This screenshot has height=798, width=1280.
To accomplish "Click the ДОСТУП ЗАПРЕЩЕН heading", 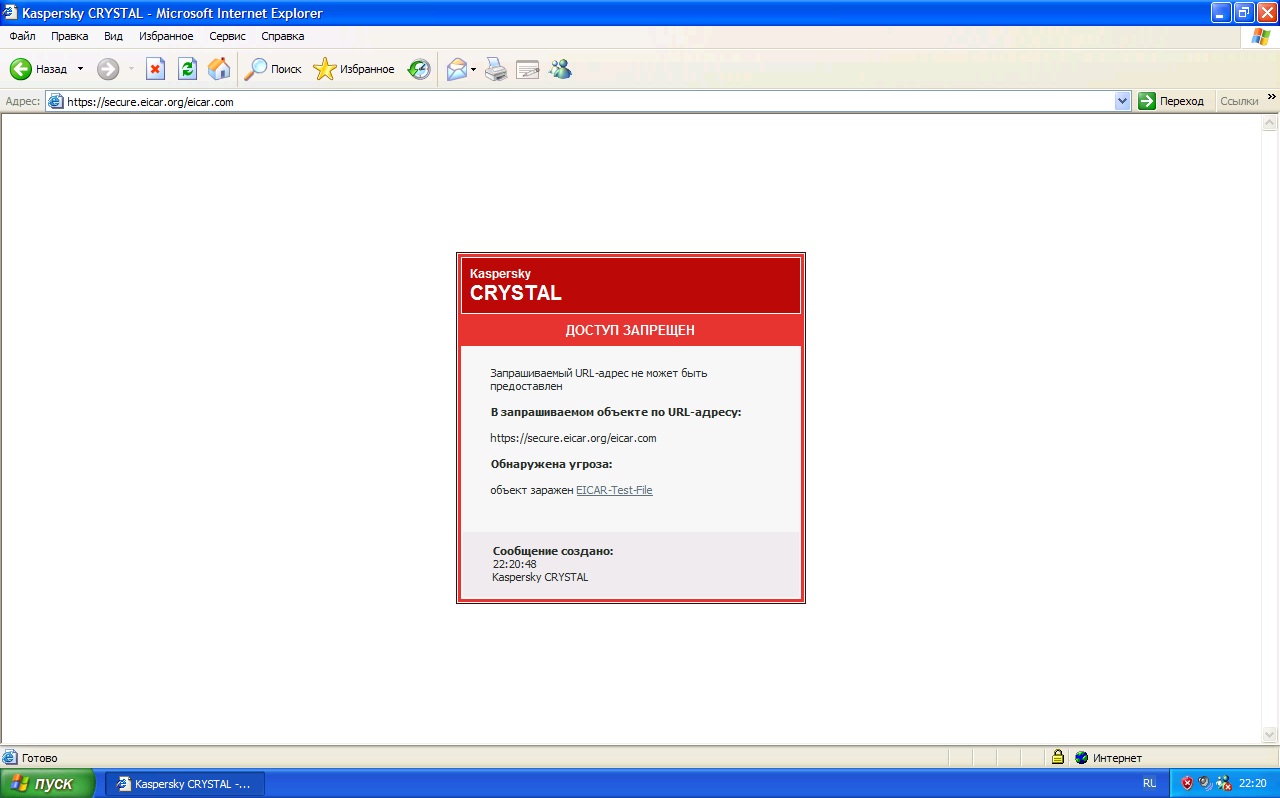I will click(630, 330).
